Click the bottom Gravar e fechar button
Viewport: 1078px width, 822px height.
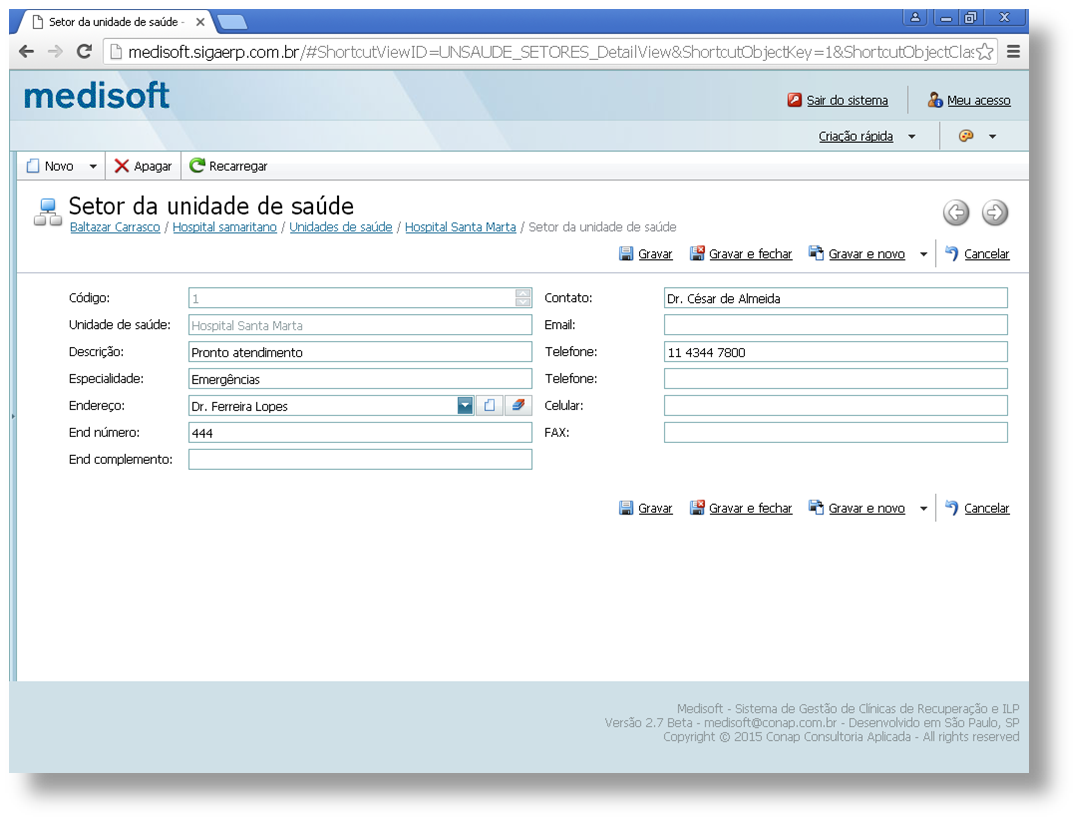coord(741,508)
